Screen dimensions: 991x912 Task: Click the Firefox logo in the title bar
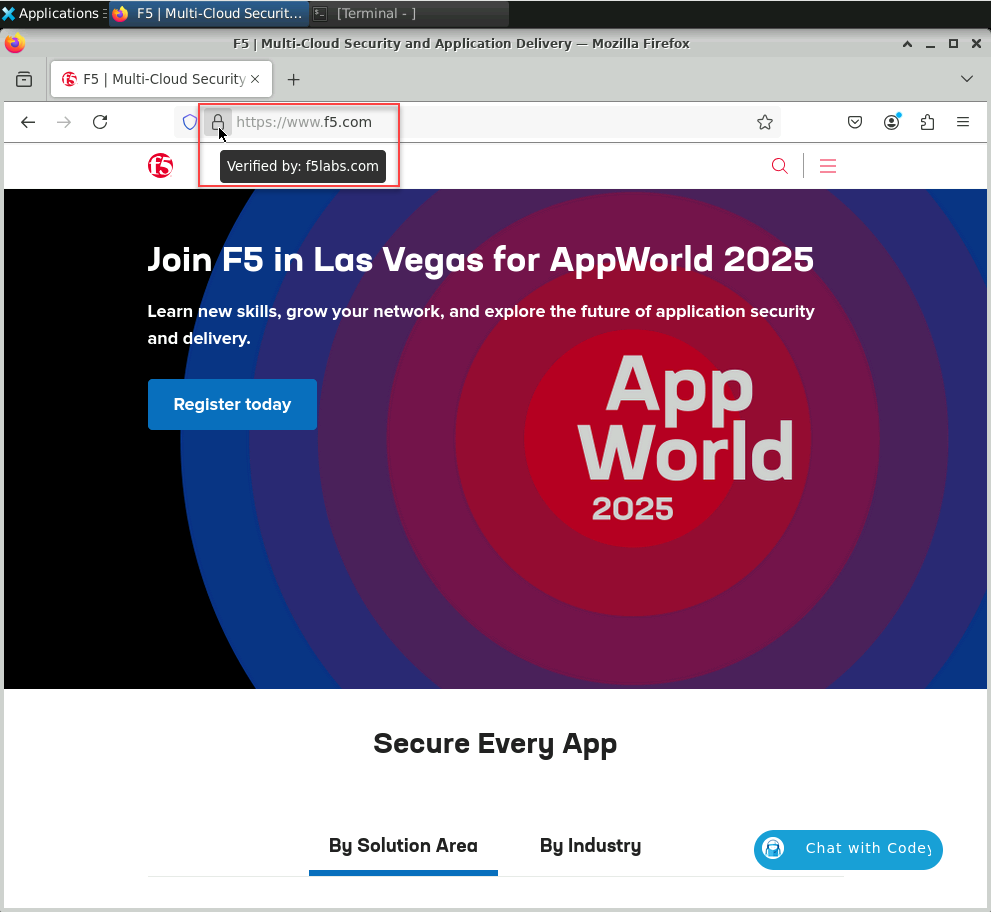[15, 43]
